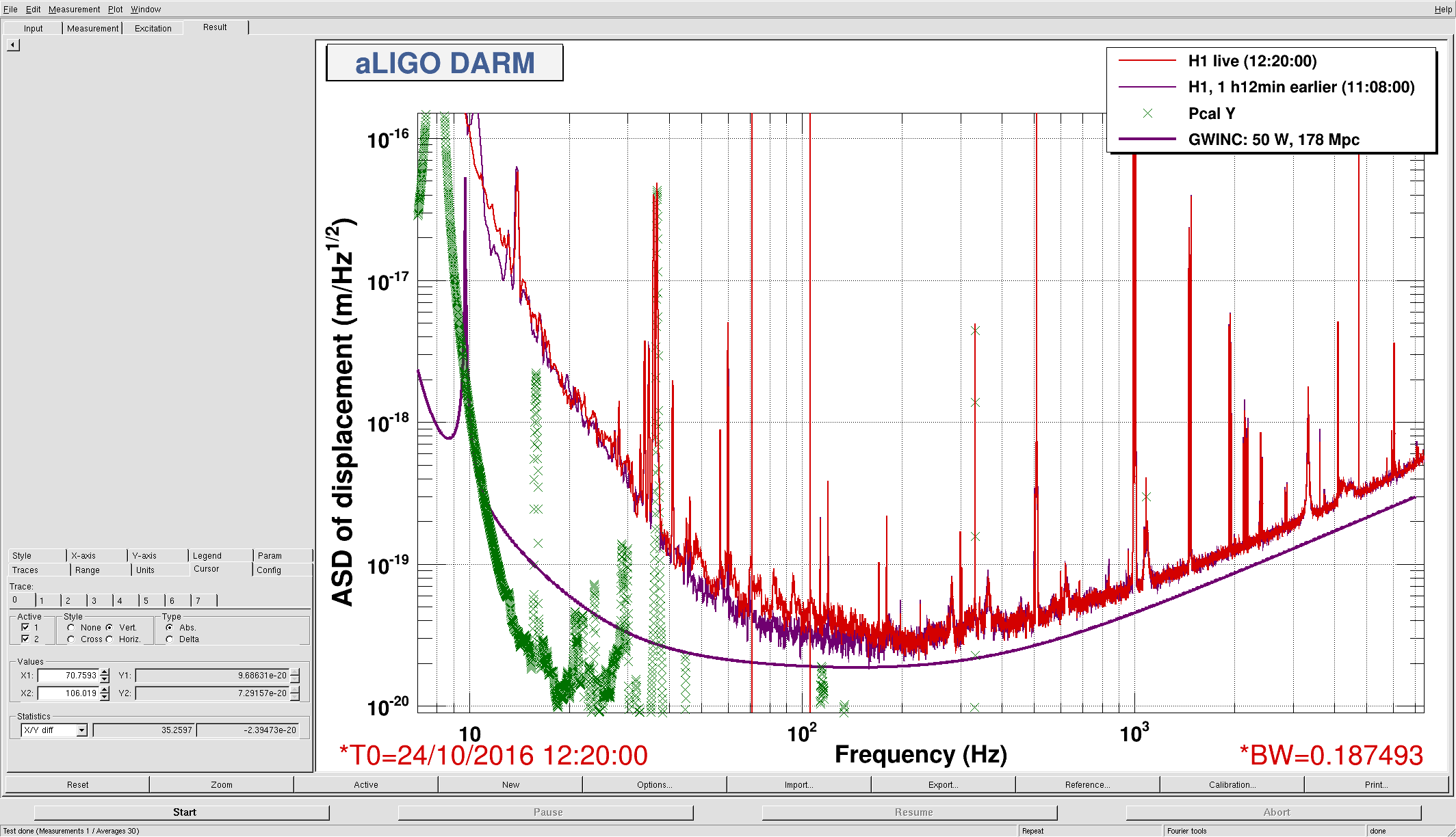Viewport: 1456px width, 837px height.
Task: Toggle Active cursor 1 checkbox
Action: [x=25, y=627]
